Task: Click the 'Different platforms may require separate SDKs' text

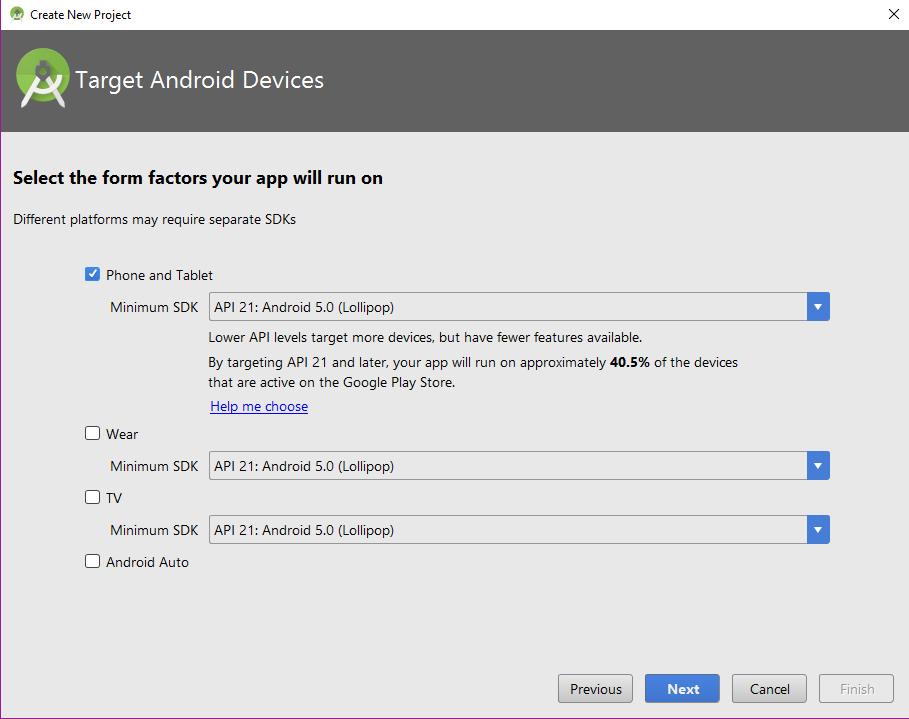Action: pos(154,219)
